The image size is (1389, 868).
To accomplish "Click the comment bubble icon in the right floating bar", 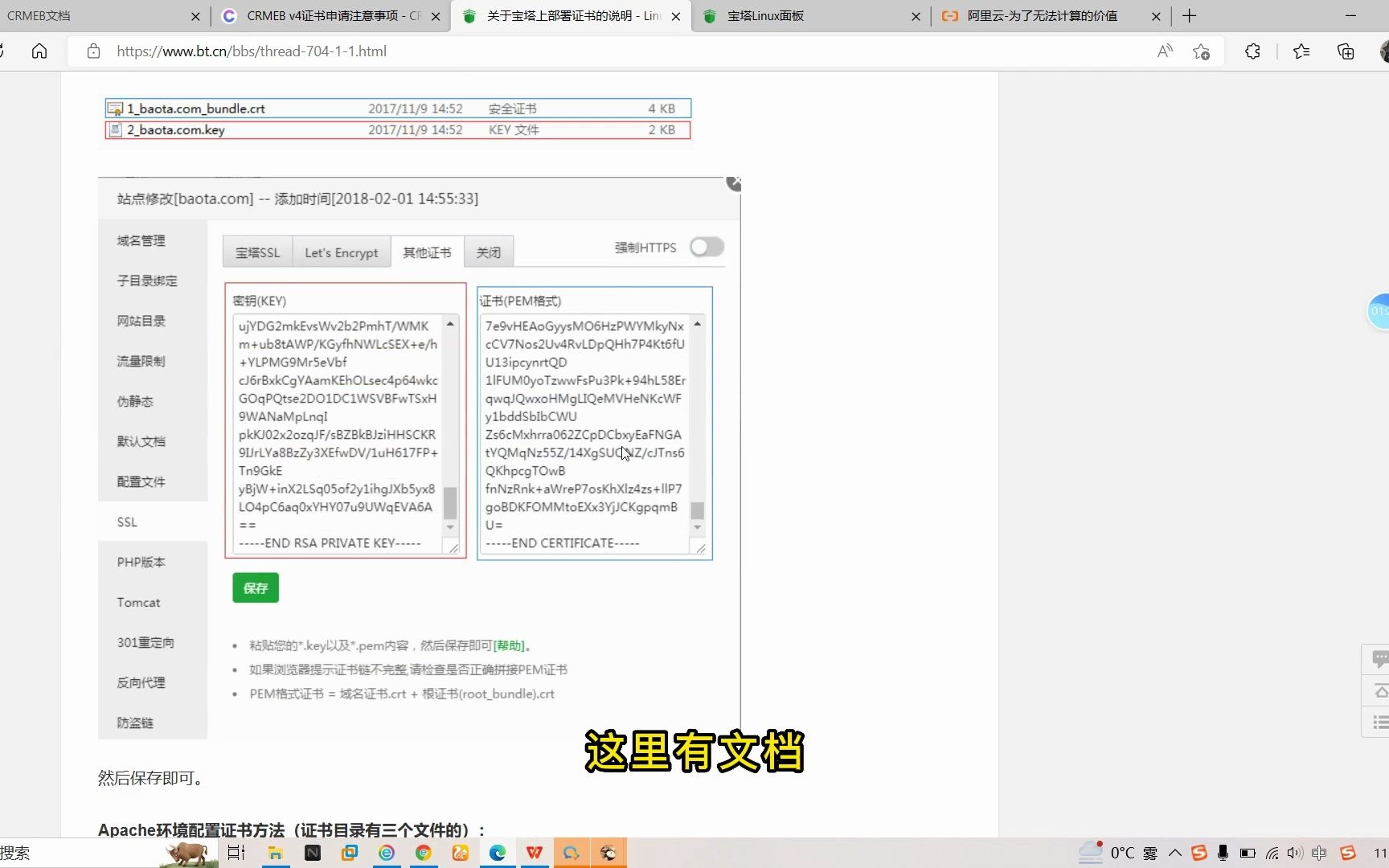I will coord(1379,659).
